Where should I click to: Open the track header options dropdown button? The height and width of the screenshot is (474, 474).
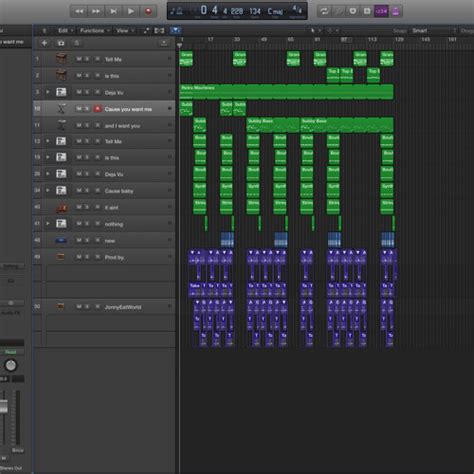(164, 43)
